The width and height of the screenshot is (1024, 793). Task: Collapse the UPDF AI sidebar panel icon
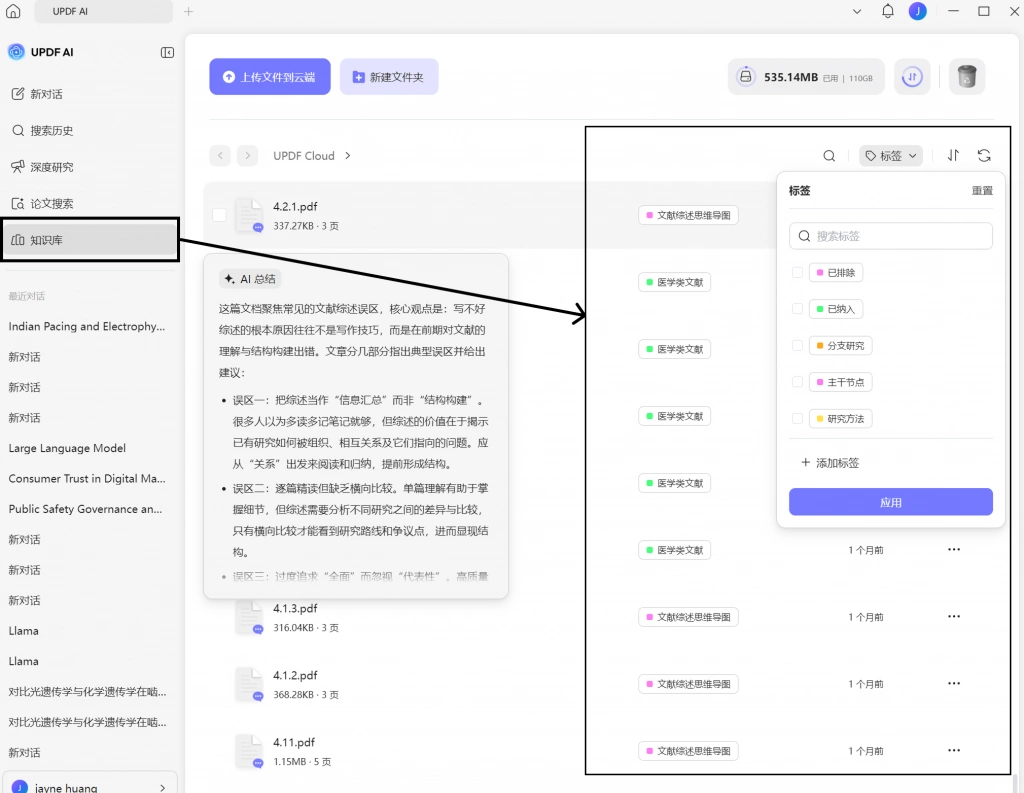coord(167,52)
